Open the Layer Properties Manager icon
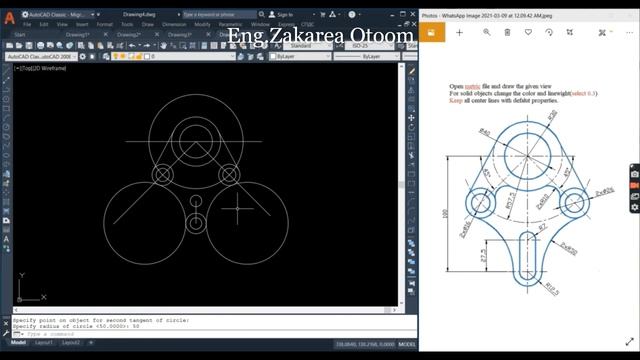 106,56
